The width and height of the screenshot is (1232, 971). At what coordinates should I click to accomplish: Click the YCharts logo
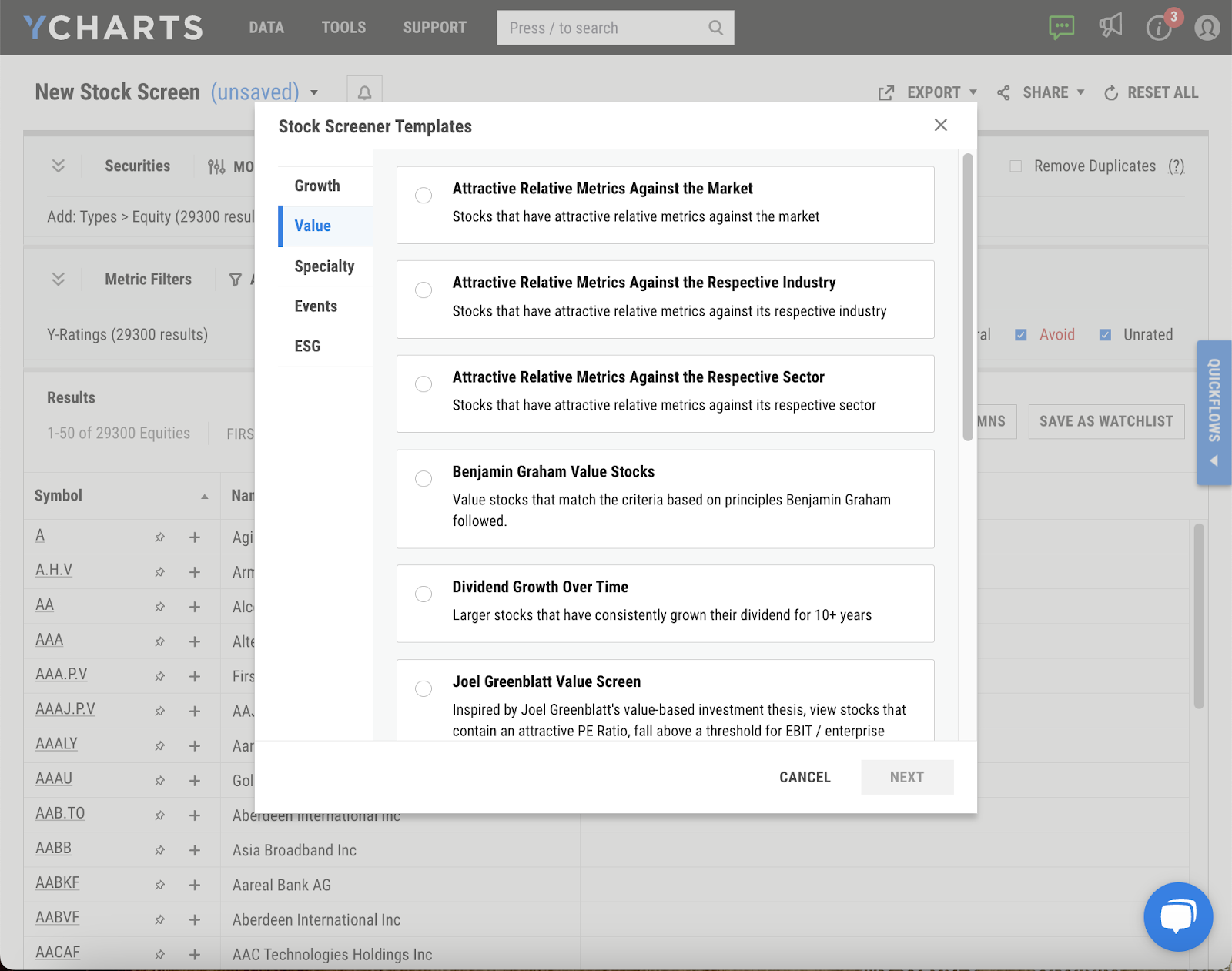point(113,28)
